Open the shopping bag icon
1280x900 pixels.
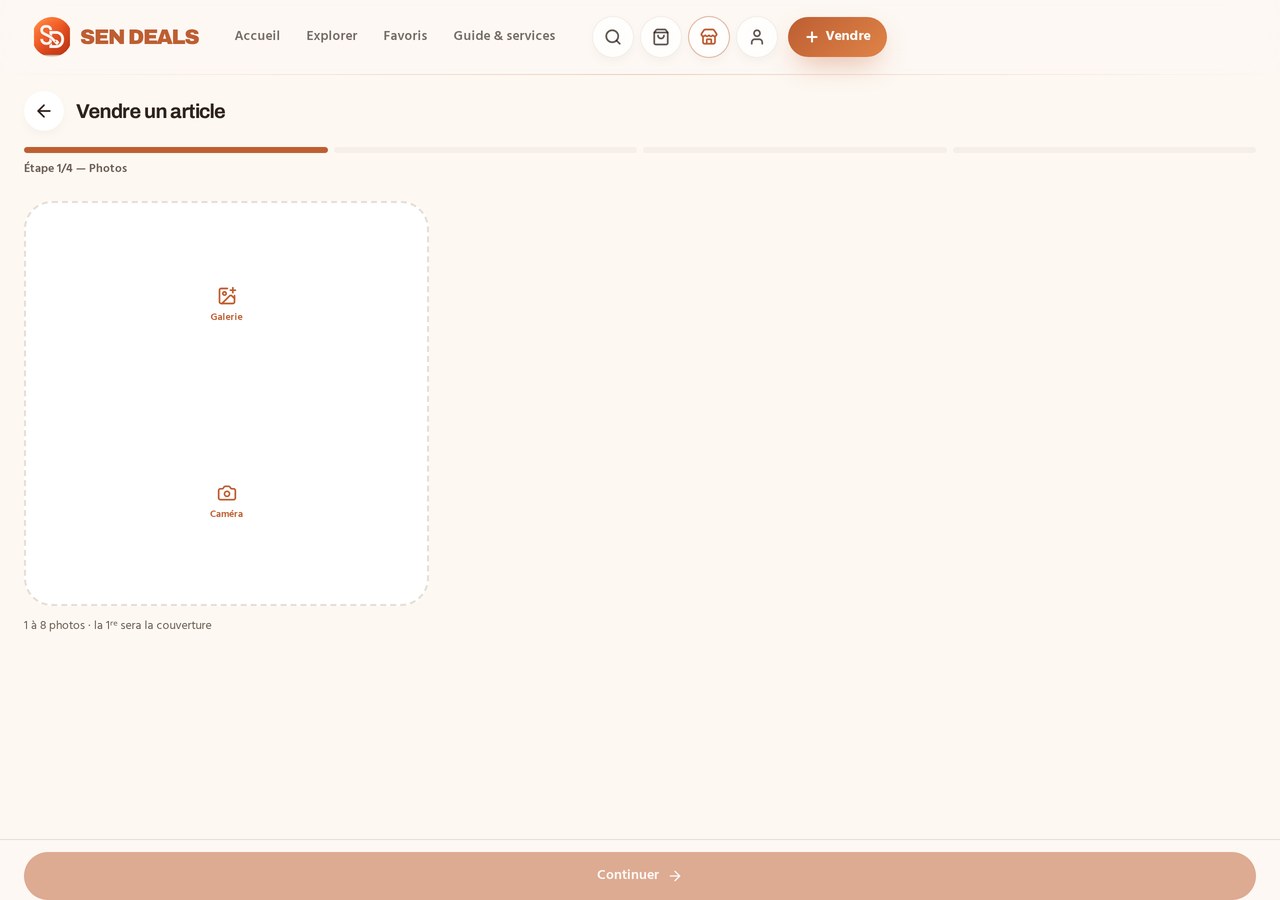click(x=661, y=37)
